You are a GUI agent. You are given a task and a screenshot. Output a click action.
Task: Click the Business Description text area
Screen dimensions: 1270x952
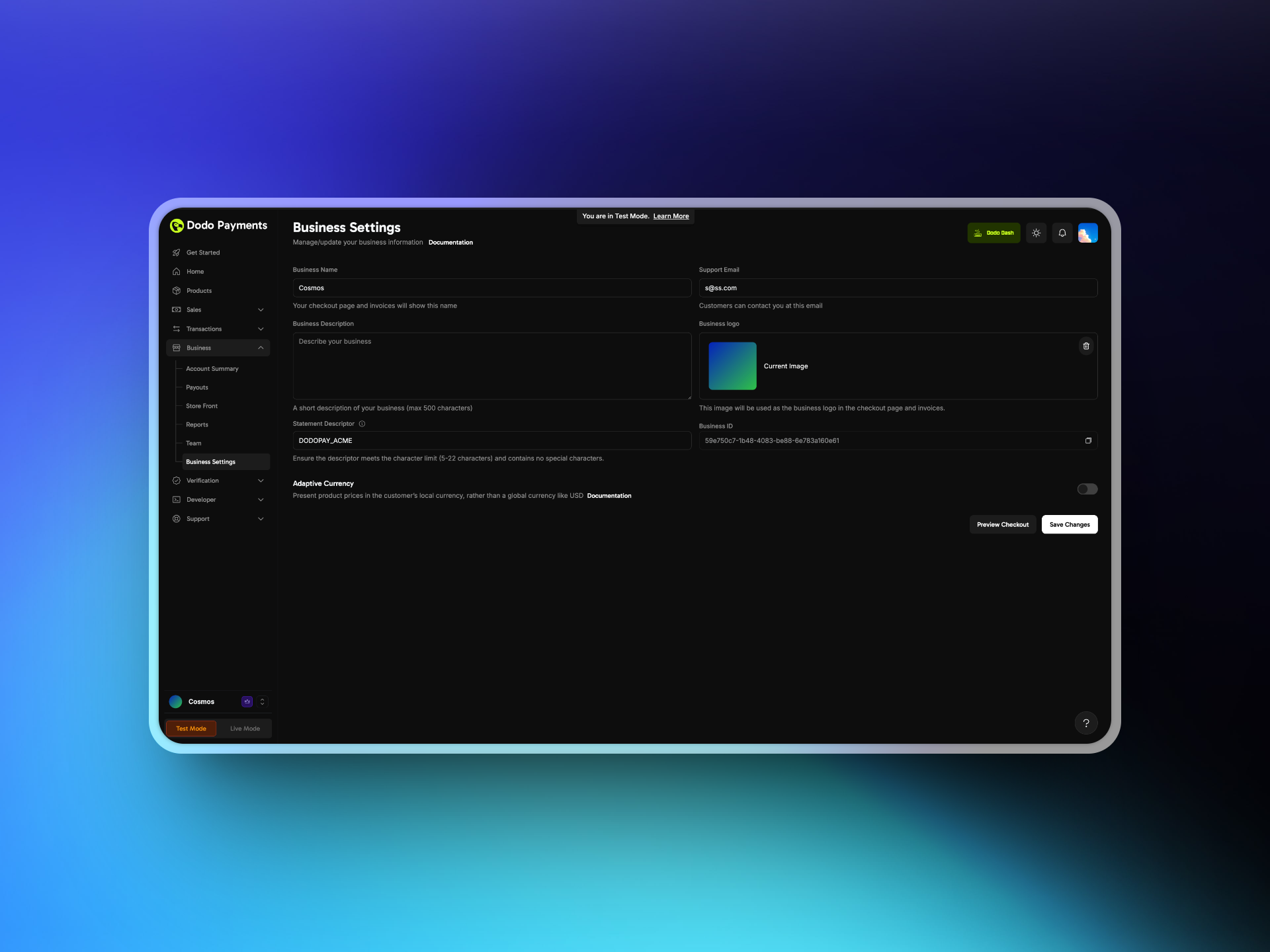click(x=491, y=366)
